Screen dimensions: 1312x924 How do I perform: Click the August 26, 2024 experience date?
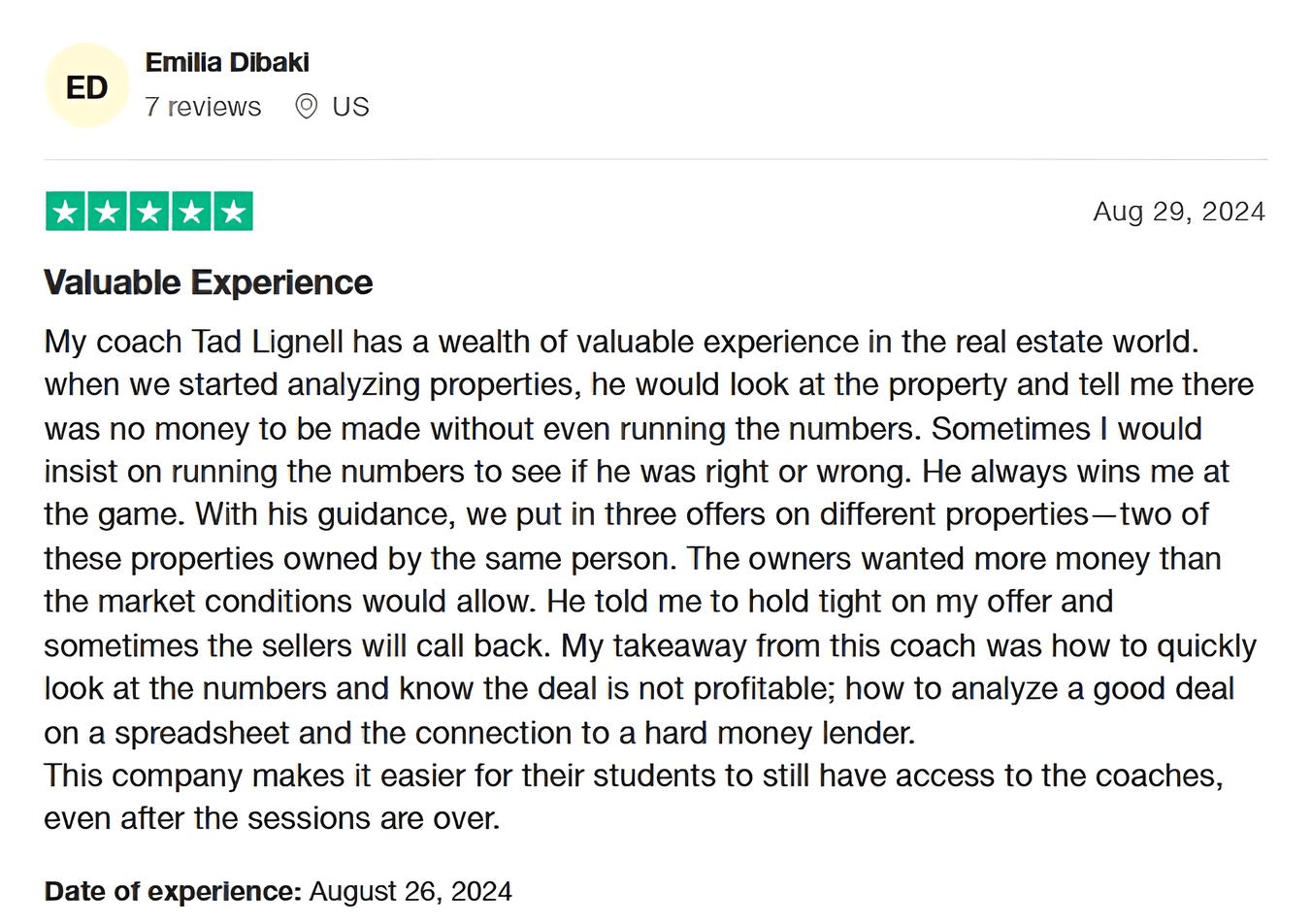click(x=410, y=891)
